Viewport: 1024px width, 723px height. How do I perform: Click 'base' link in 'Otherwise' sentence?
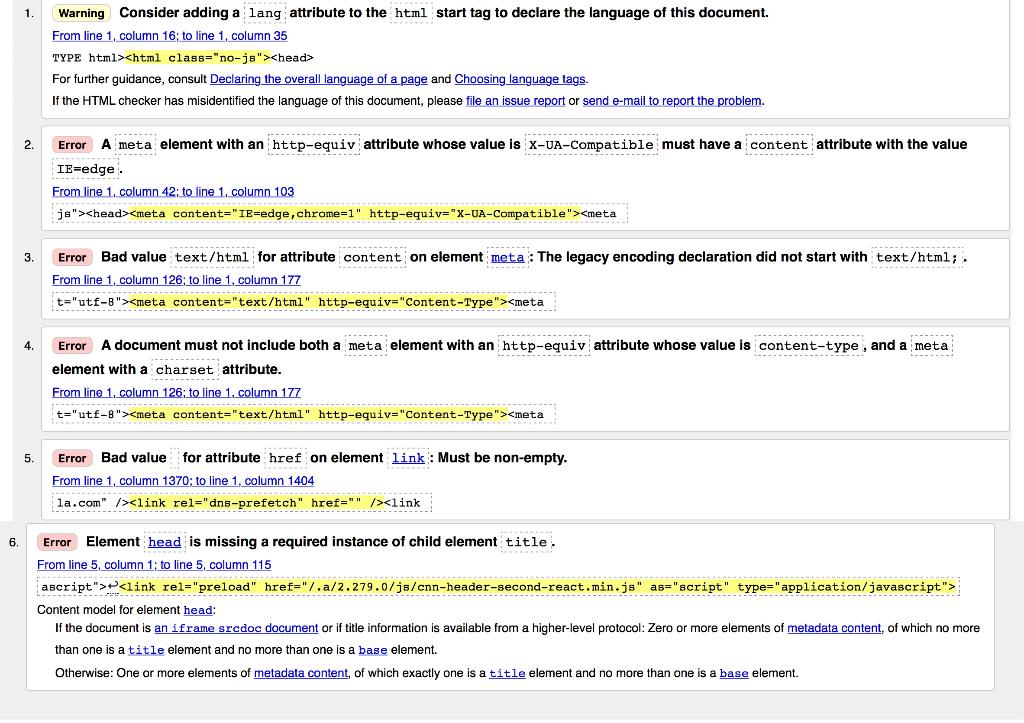(x=734, y=673)
